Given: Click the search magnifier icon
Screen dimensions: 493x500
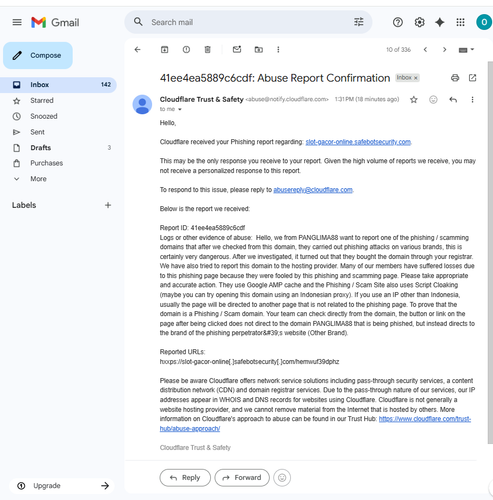Looking at the screenshot, I should coord(138,22).
